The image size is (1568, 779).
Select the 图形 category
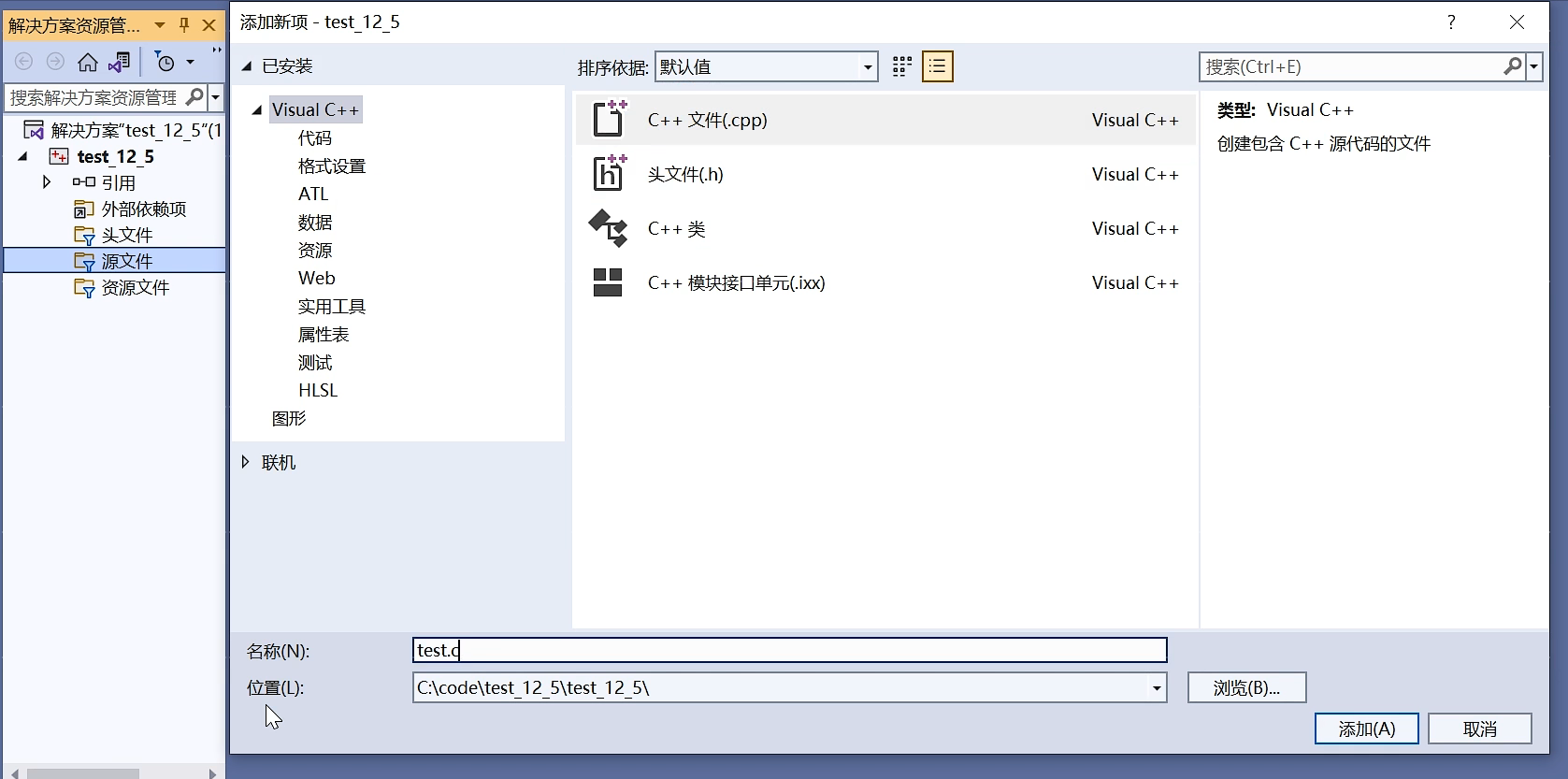click(x=289, y=418)
